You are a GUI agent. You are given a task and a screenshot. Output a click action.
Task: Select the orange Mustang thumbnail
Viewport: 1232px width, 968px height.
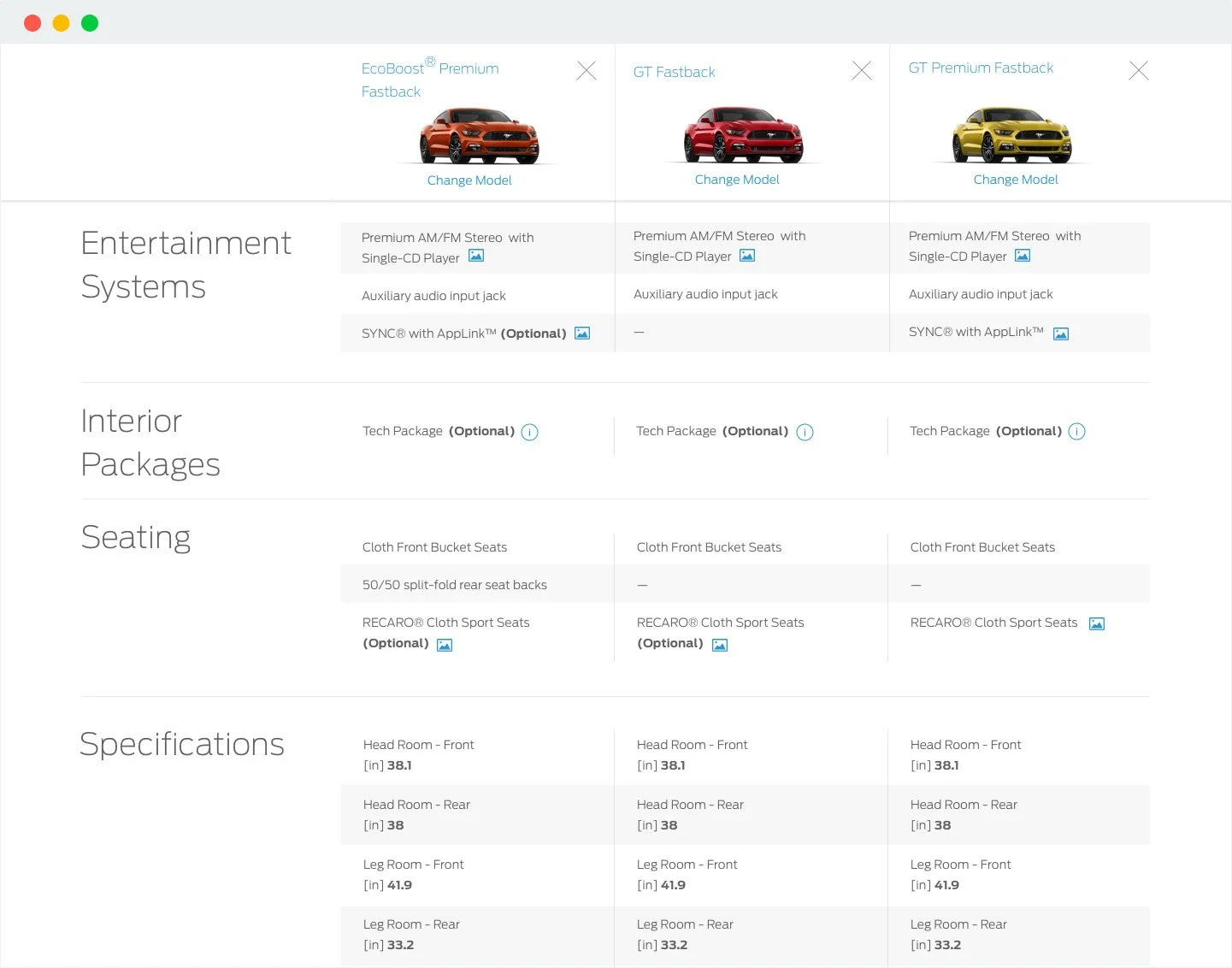[479, 135]
